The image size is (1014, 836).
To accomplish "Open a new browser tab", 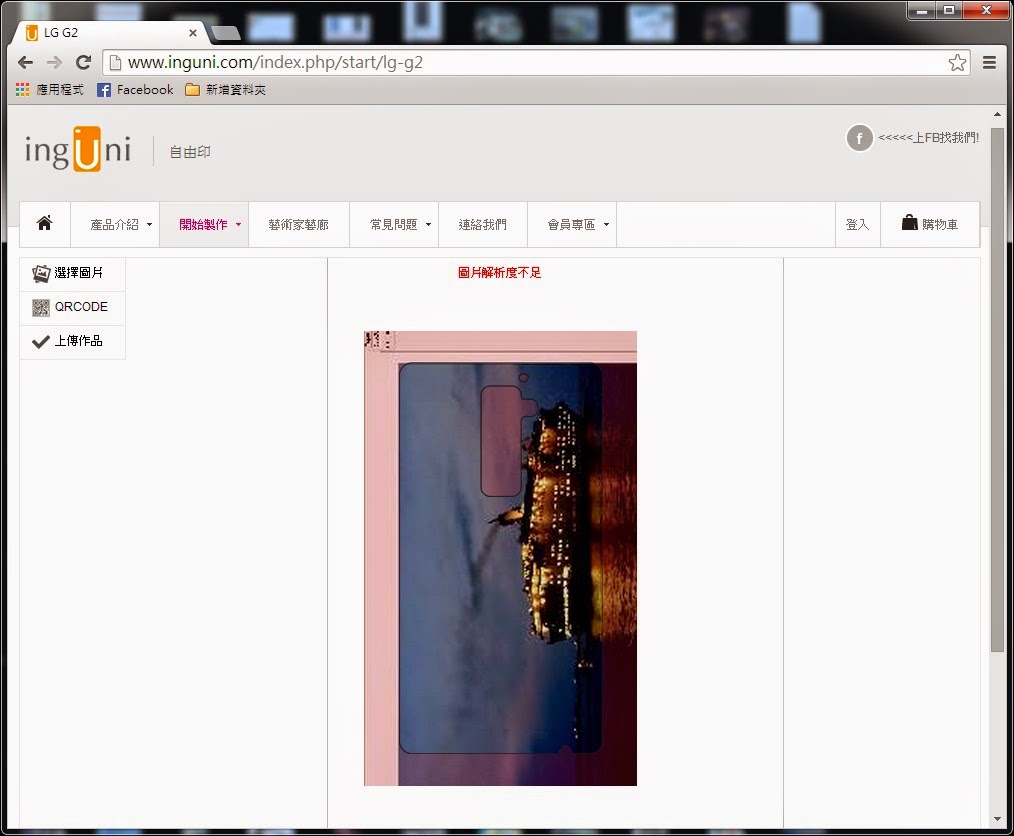I will point(225,33).
